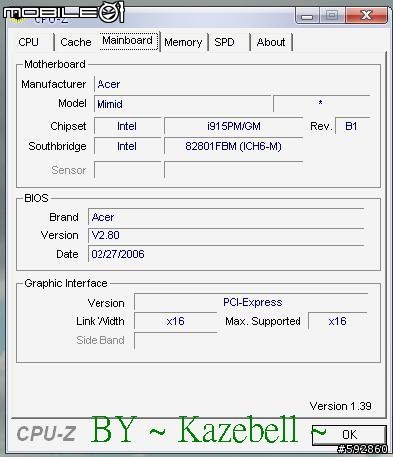Minimize the CPU-Z window
The width and height of the screenshot is (393, 457).
307,15
